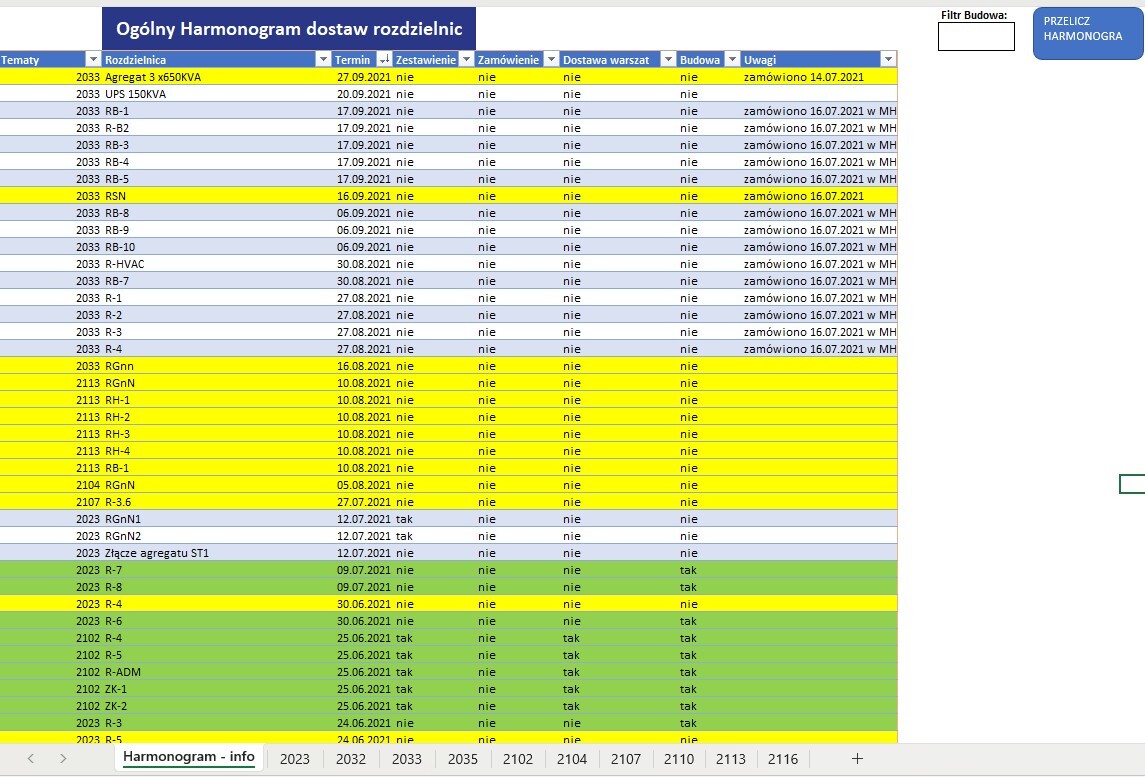Image resolution: width=1145 pixels, height=777 pixels.
Task: Switch to the 2107 sheet tab
Action: point(626,759)
